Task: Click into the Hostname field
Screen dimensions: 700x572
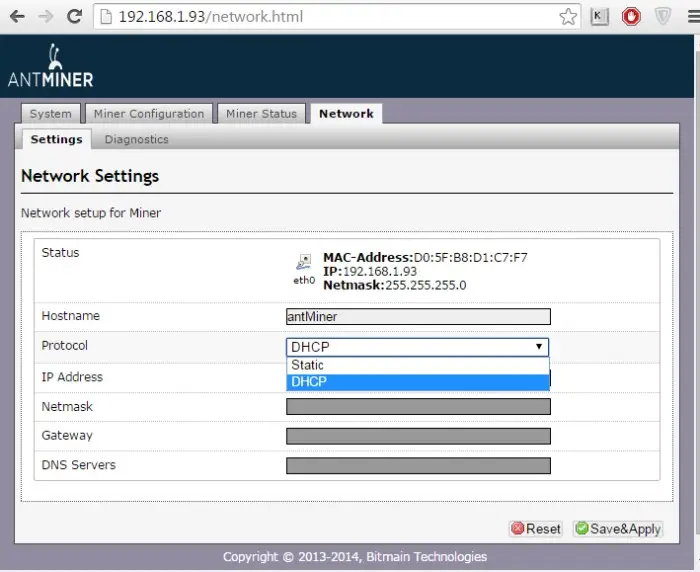Action: tap(417, 317)
